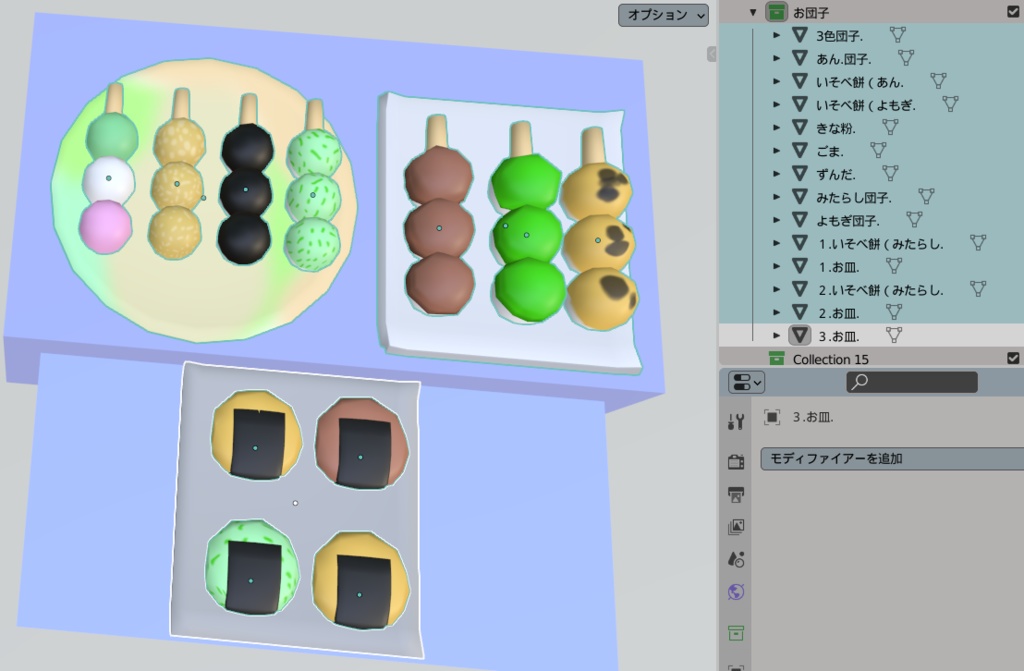Click the object icon of 2.お皿. row

pos(799,312)
